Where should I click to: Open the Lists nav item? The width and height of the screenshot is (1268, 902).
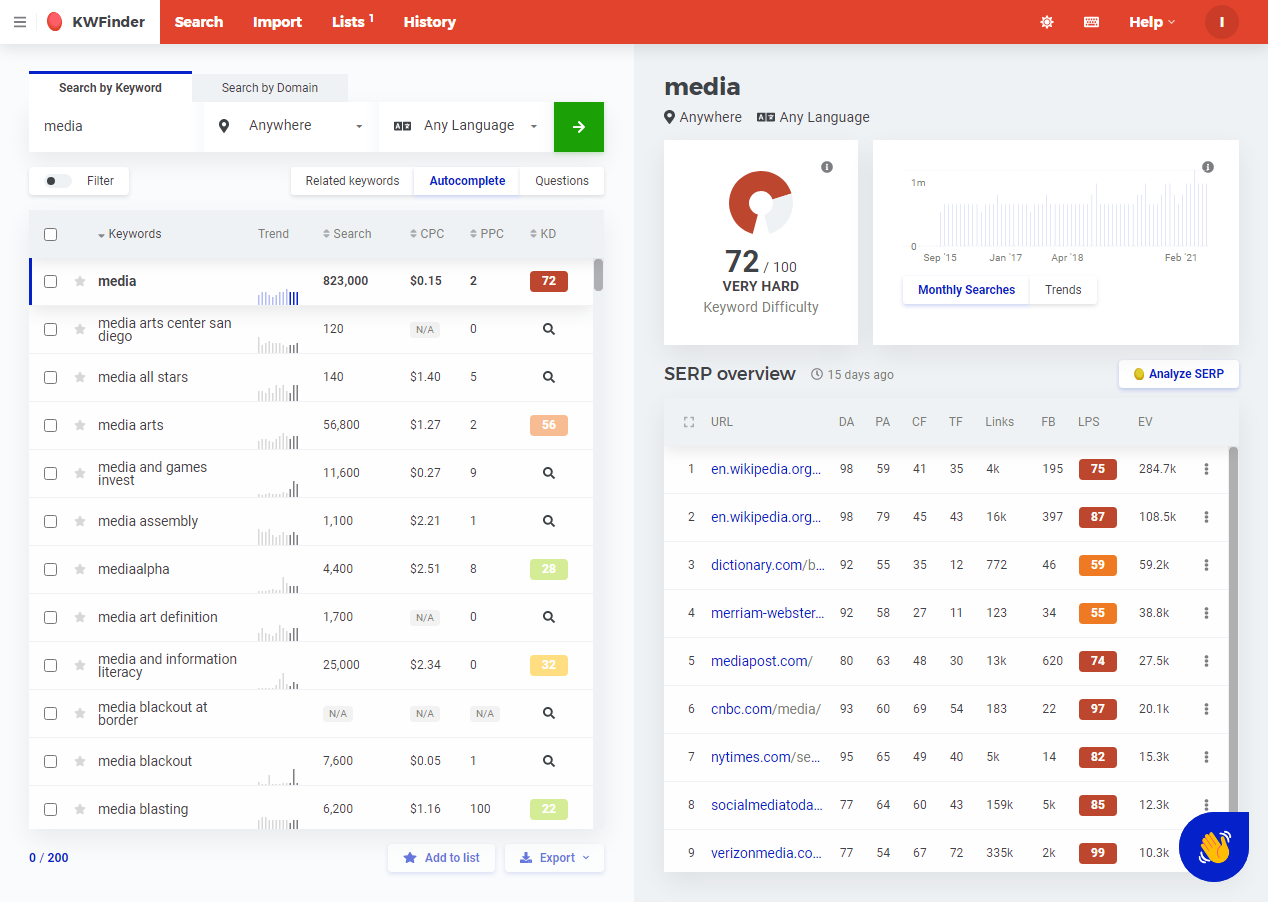pyautogui.click(x=353, y=22)
